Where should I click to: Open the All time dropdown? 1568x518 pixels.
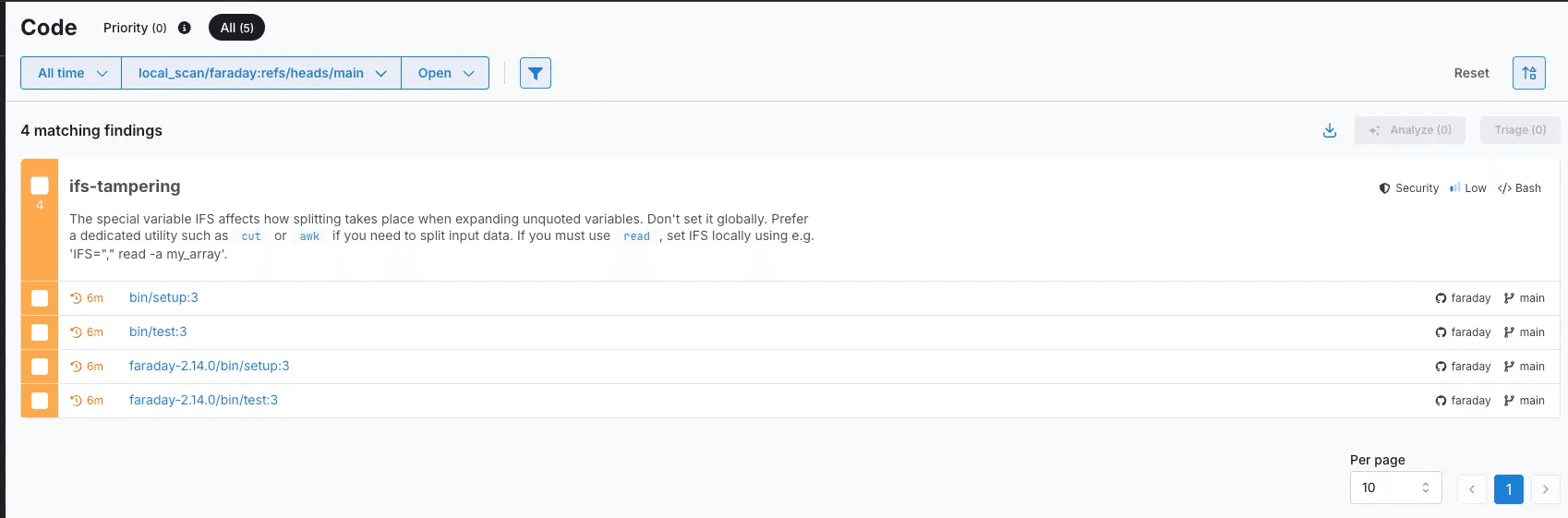(71, 73)
